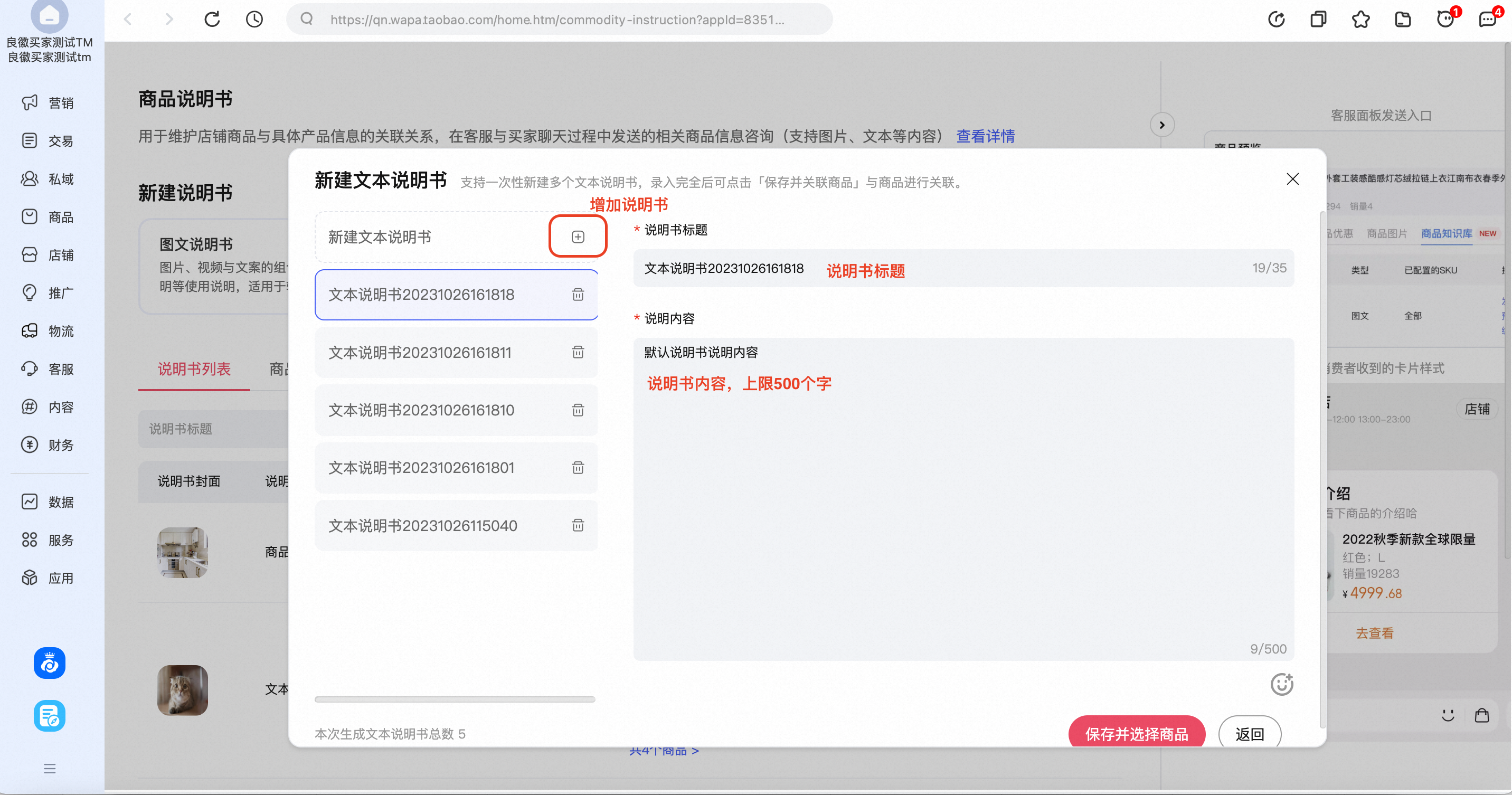The image size is (1512, 795).
Task: Click 查看详情 link
Action: click(x=985, y=136)
